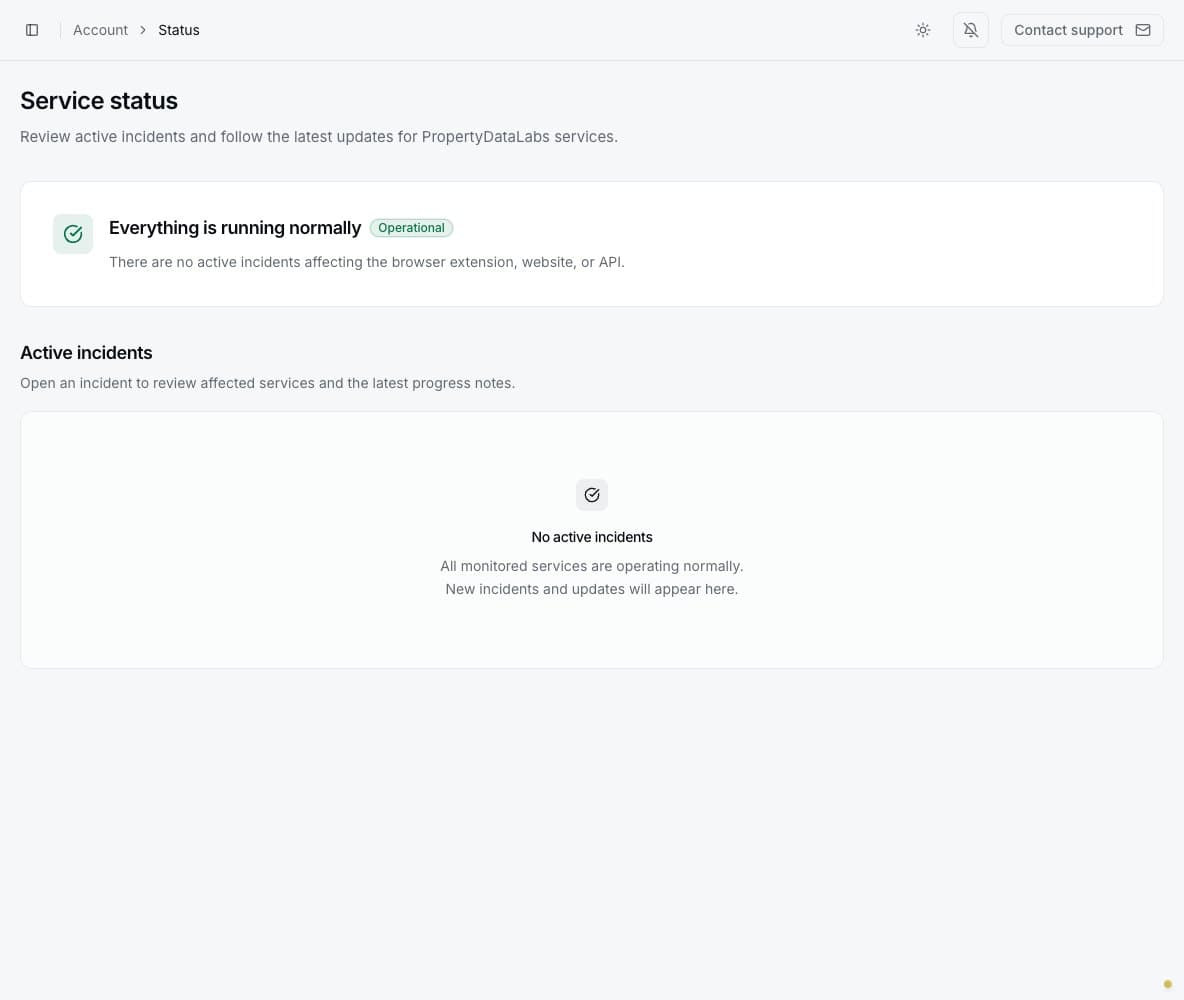Select the Status breadcrumb item
The height and width of the screenshot is (1000, 1184).
(x=179, y=30)
